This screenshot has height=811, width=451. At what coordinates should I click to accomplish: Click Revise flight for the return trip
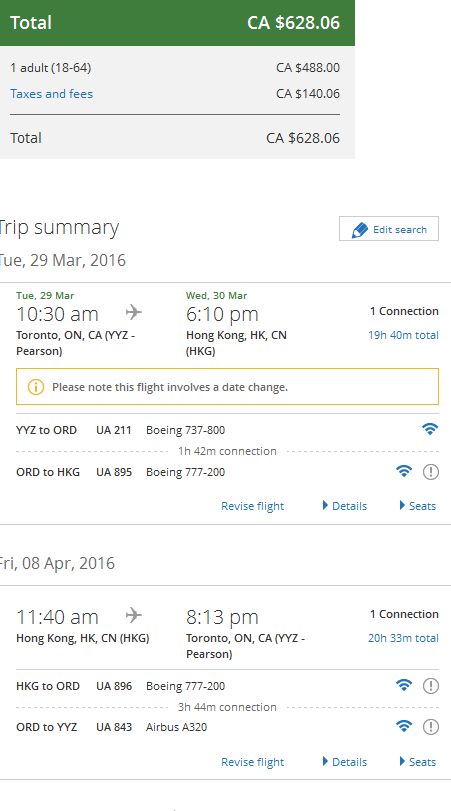click(x=252, y=762)
